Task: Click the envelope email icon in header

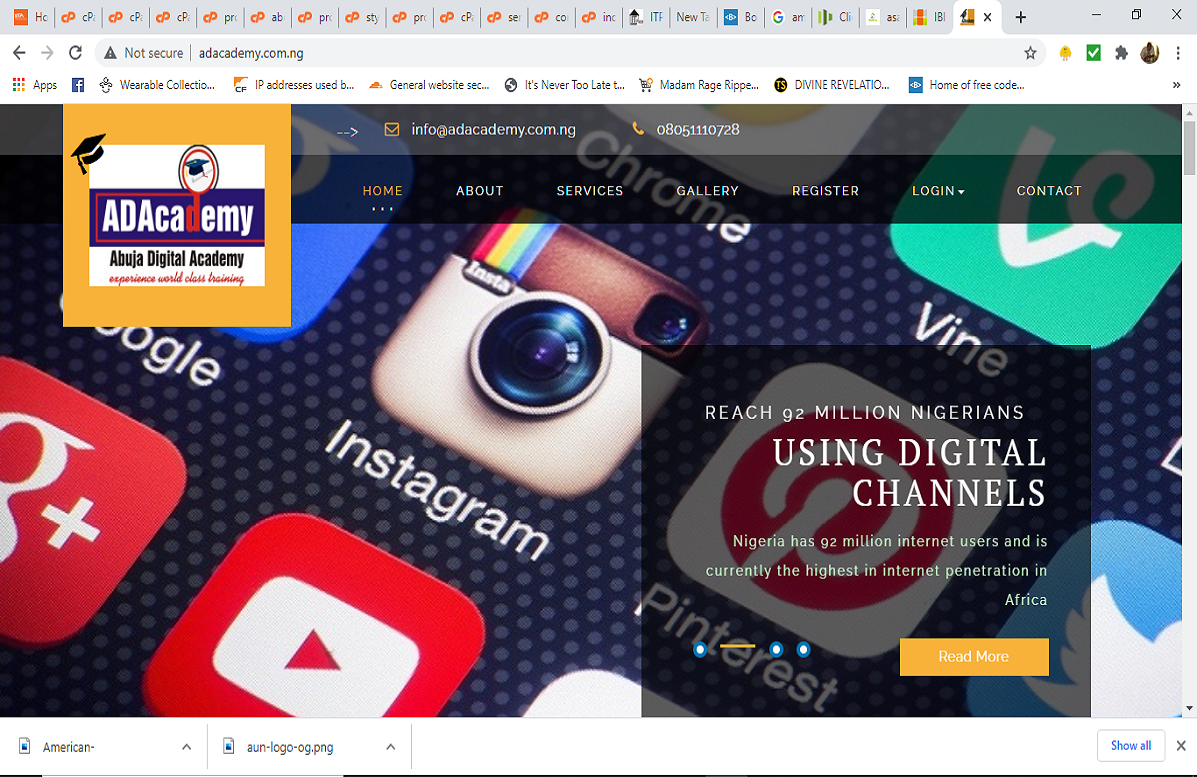Action: click(392, 130)
